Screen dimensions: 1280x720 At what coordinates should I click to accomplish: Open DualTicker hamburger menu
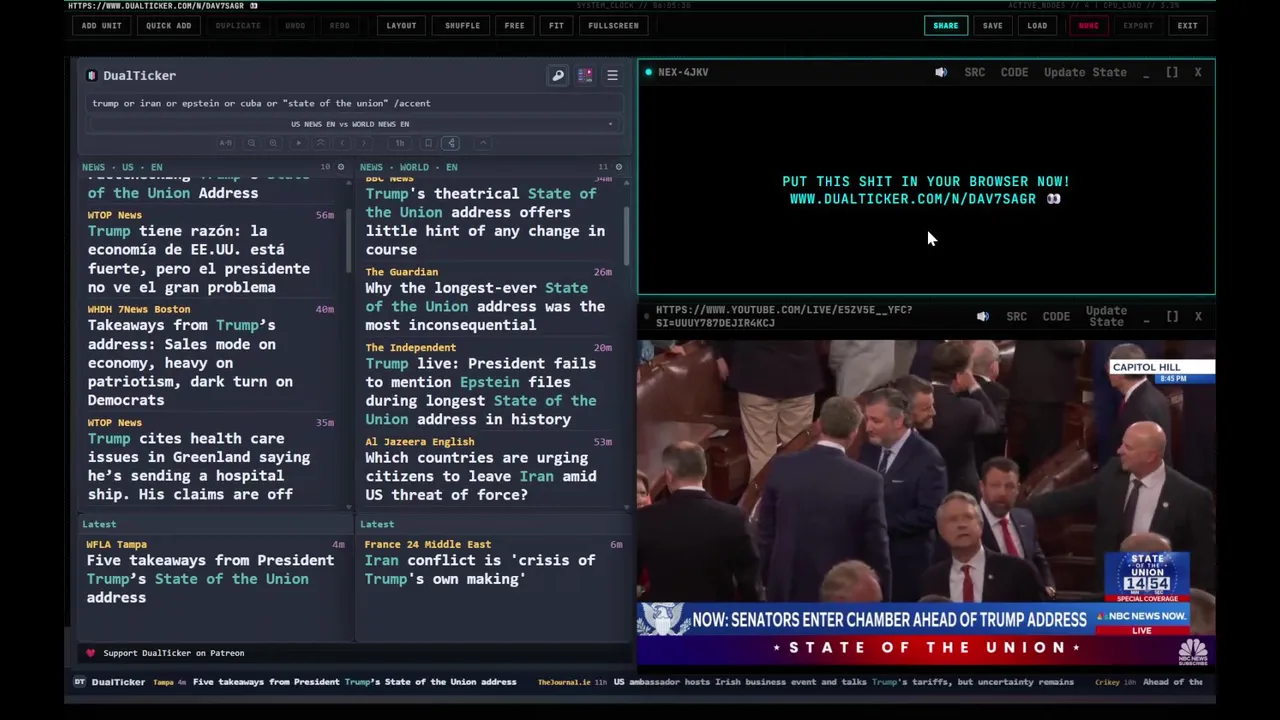coord(612,75)
